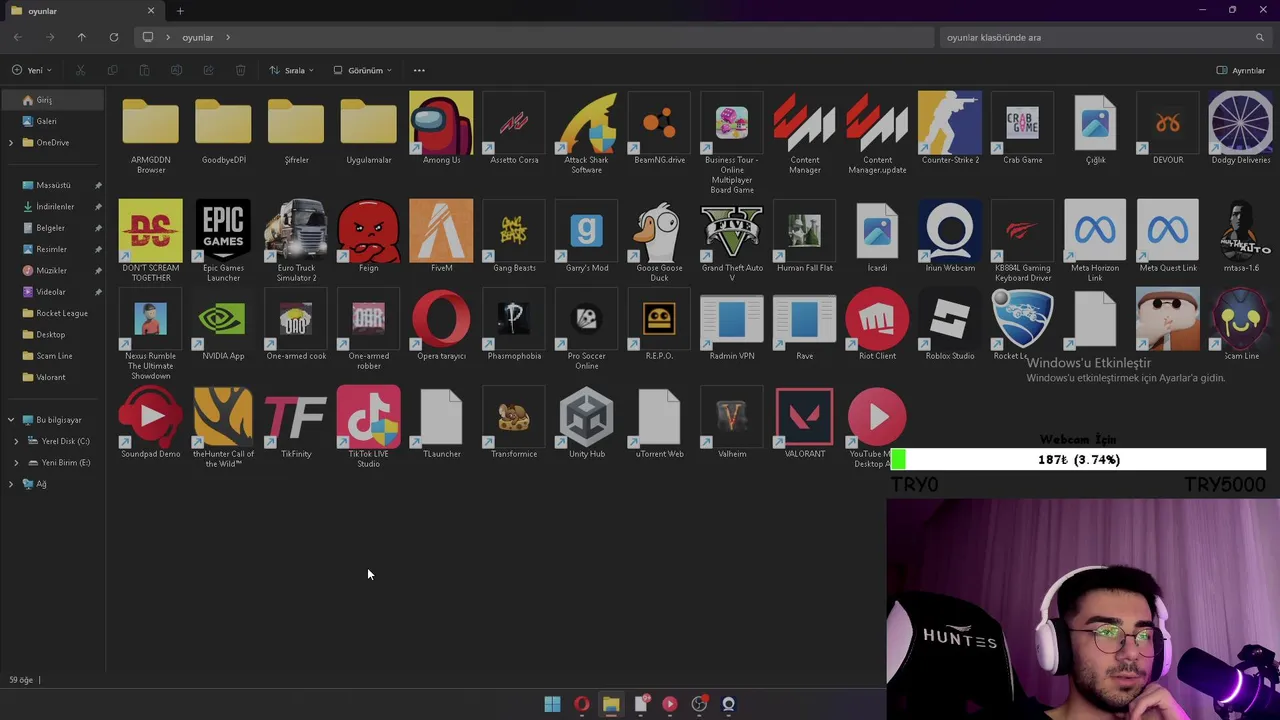This screenshot has width=1280, height=720.
Task: Expand the OneDrive tree node
Action: coord(11,143)
